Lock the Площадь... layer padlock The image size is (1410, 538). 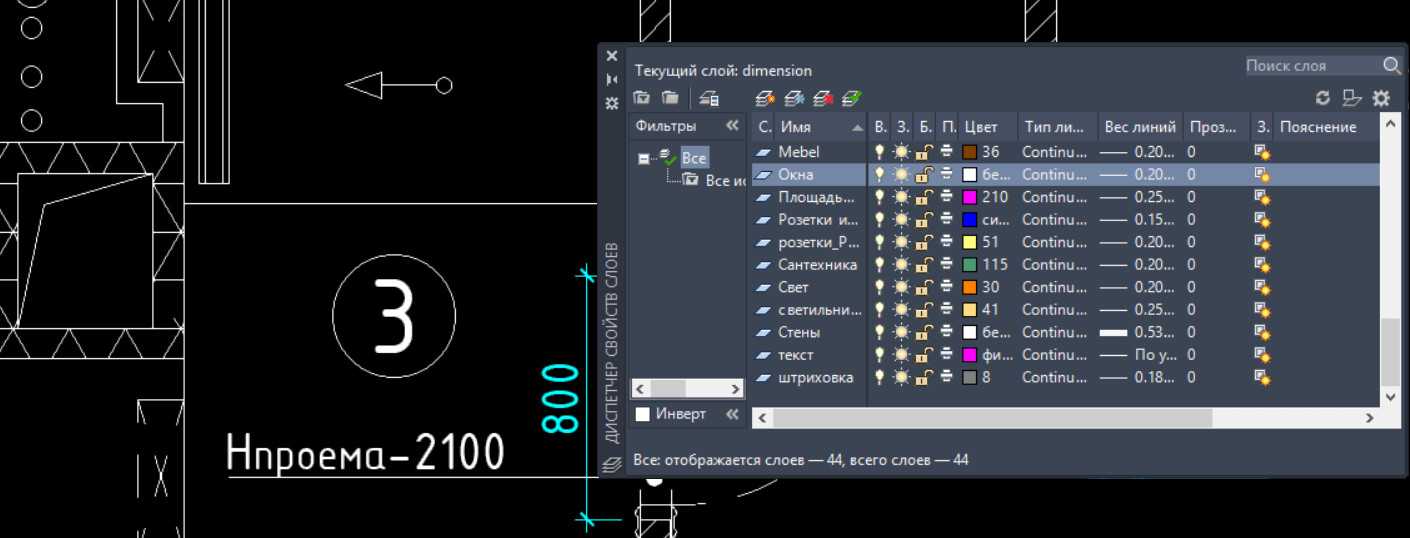tap(925, 197)
